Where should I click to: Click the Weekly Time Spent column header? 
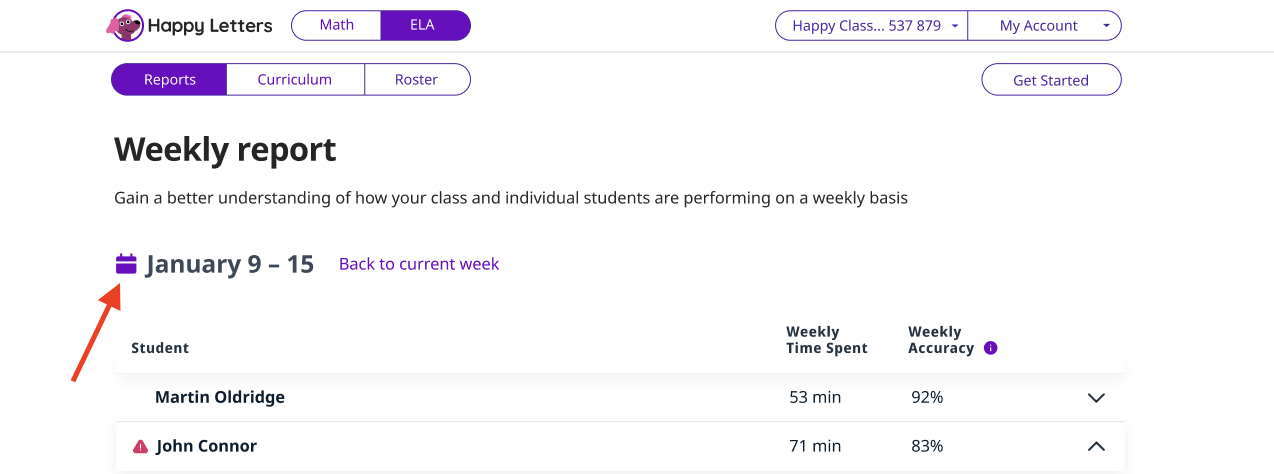tap(826, 340)
